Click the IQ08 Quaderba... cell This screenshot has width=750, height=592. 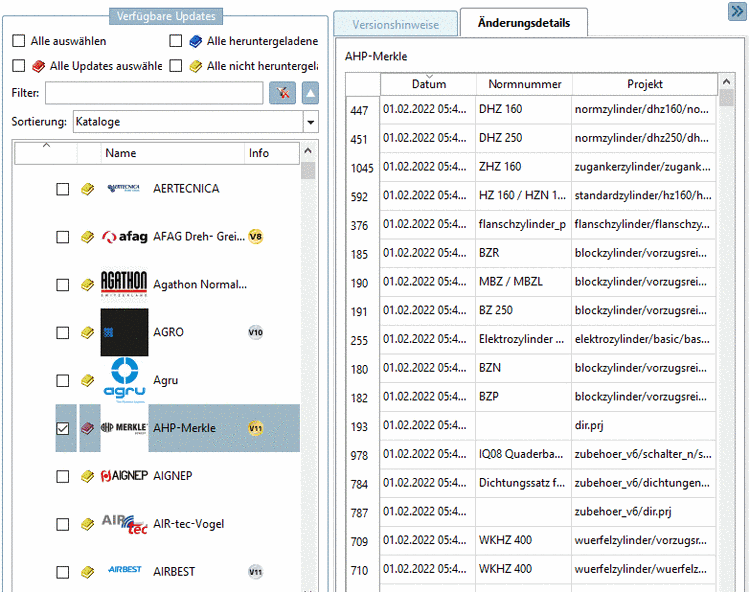(523, 454)
